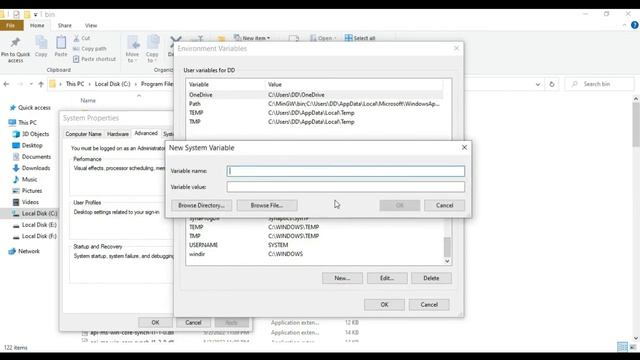
Task: Click Browse File button
Action: [x=267, y=205]
